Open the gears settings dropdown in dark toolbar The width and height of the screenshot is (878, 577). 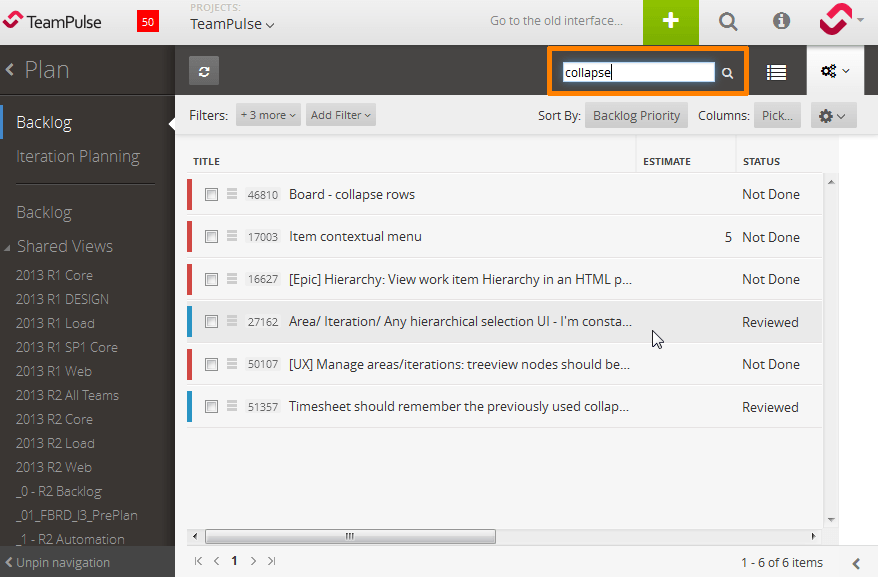835,71
